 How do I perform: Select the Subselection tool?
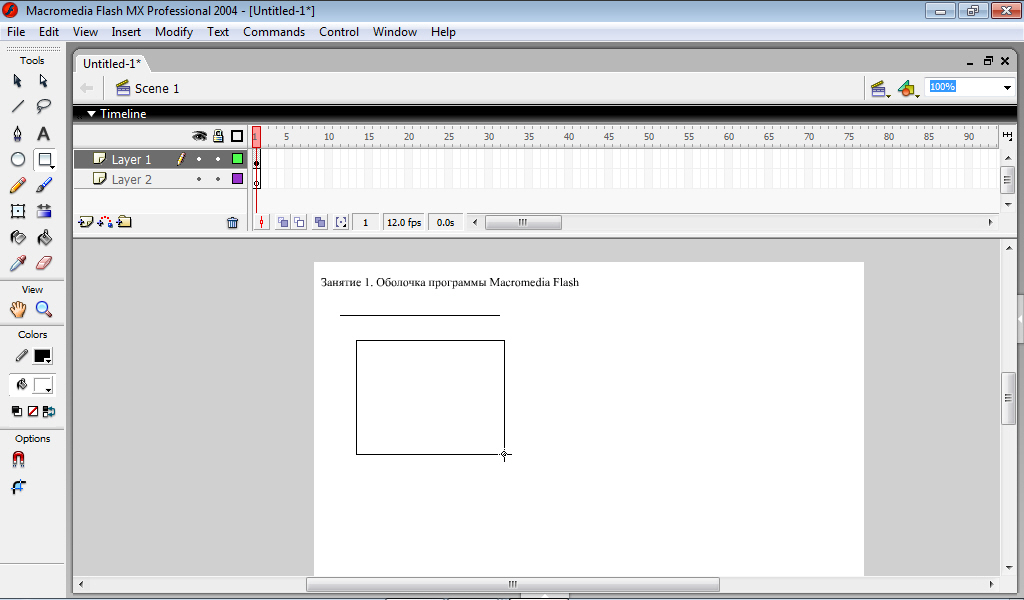pos(43,80)
